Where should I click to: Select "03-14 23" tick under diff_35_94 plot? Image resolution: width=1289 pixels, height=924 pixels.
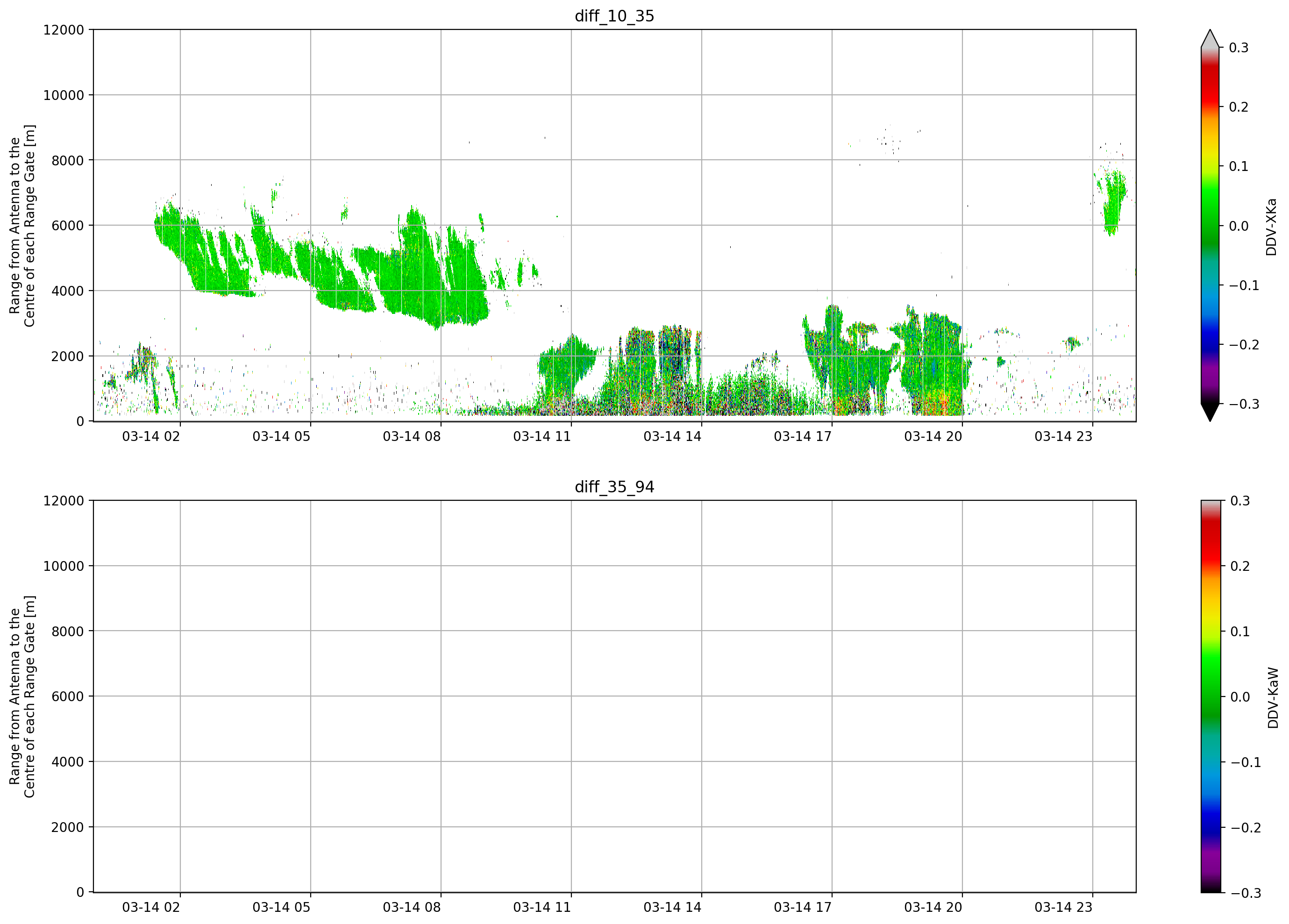click(1063, 908)
